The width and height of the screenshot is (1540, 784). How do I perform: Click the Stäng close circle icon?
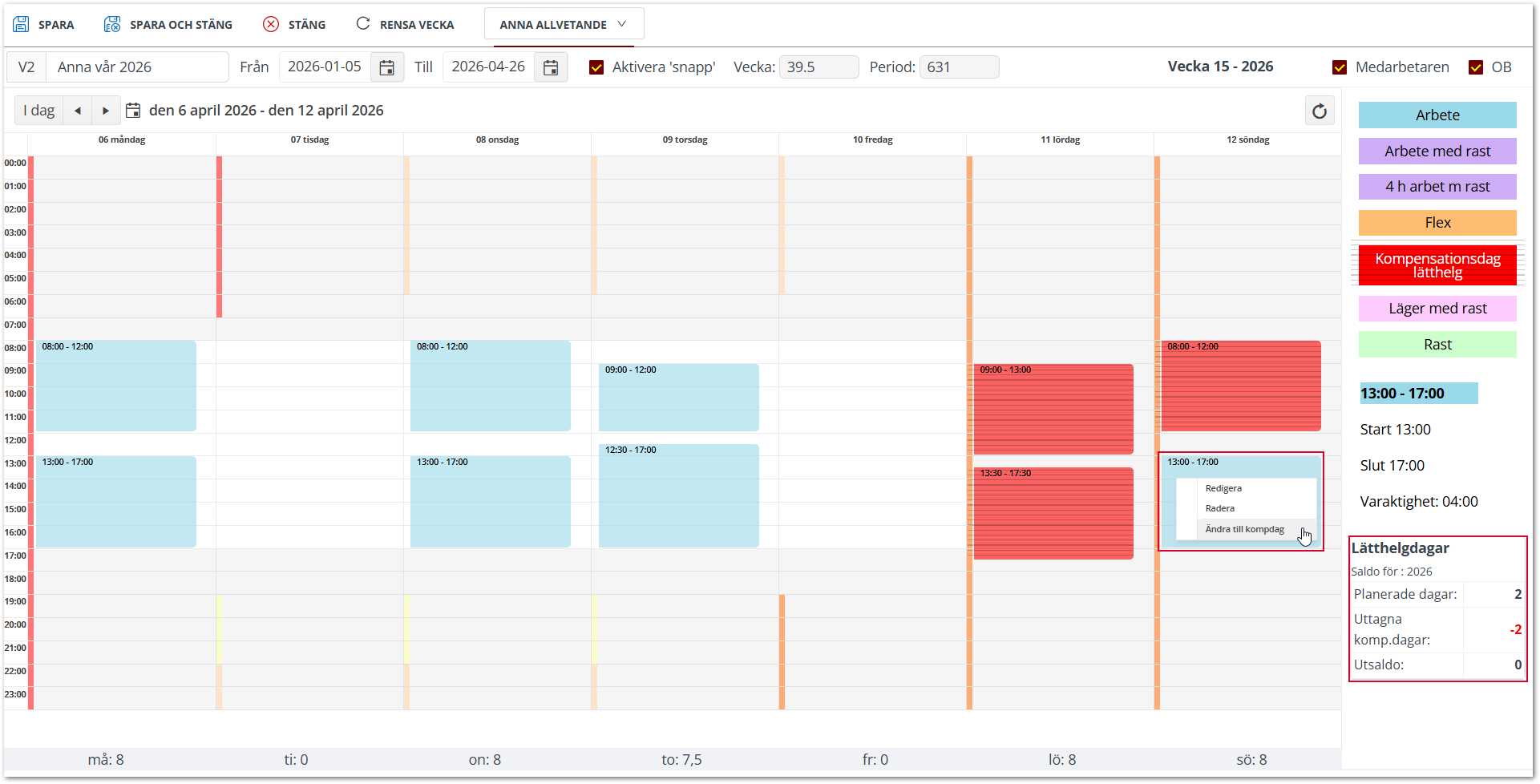pyautogui.click(x=271, y=24)
